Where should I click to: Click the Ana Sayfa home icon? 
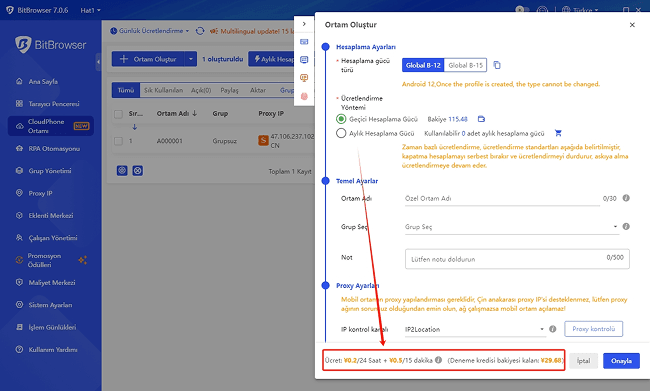coord(19,81)
